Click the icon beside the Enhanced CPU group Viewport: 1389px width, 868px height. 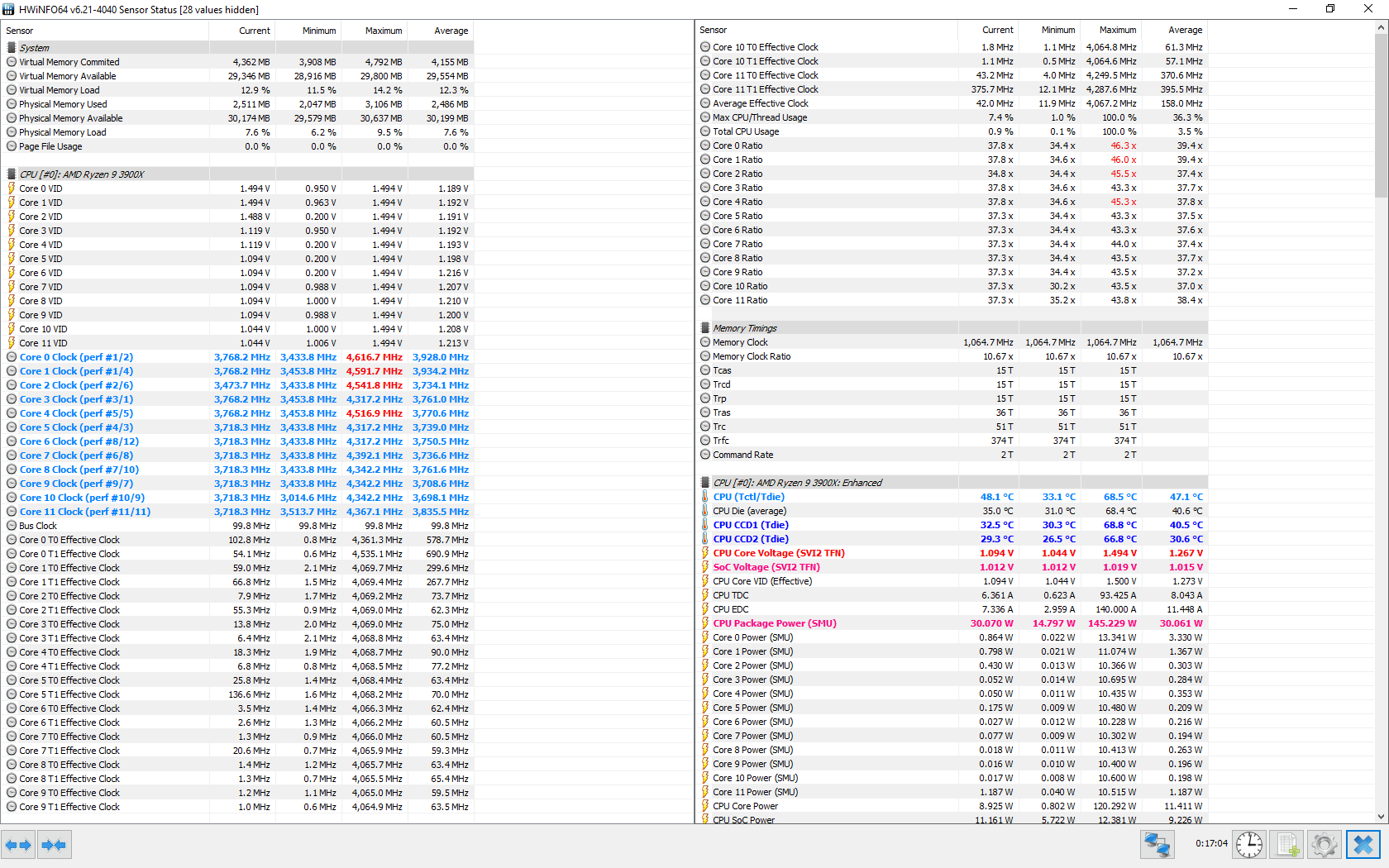click(705, 483)
